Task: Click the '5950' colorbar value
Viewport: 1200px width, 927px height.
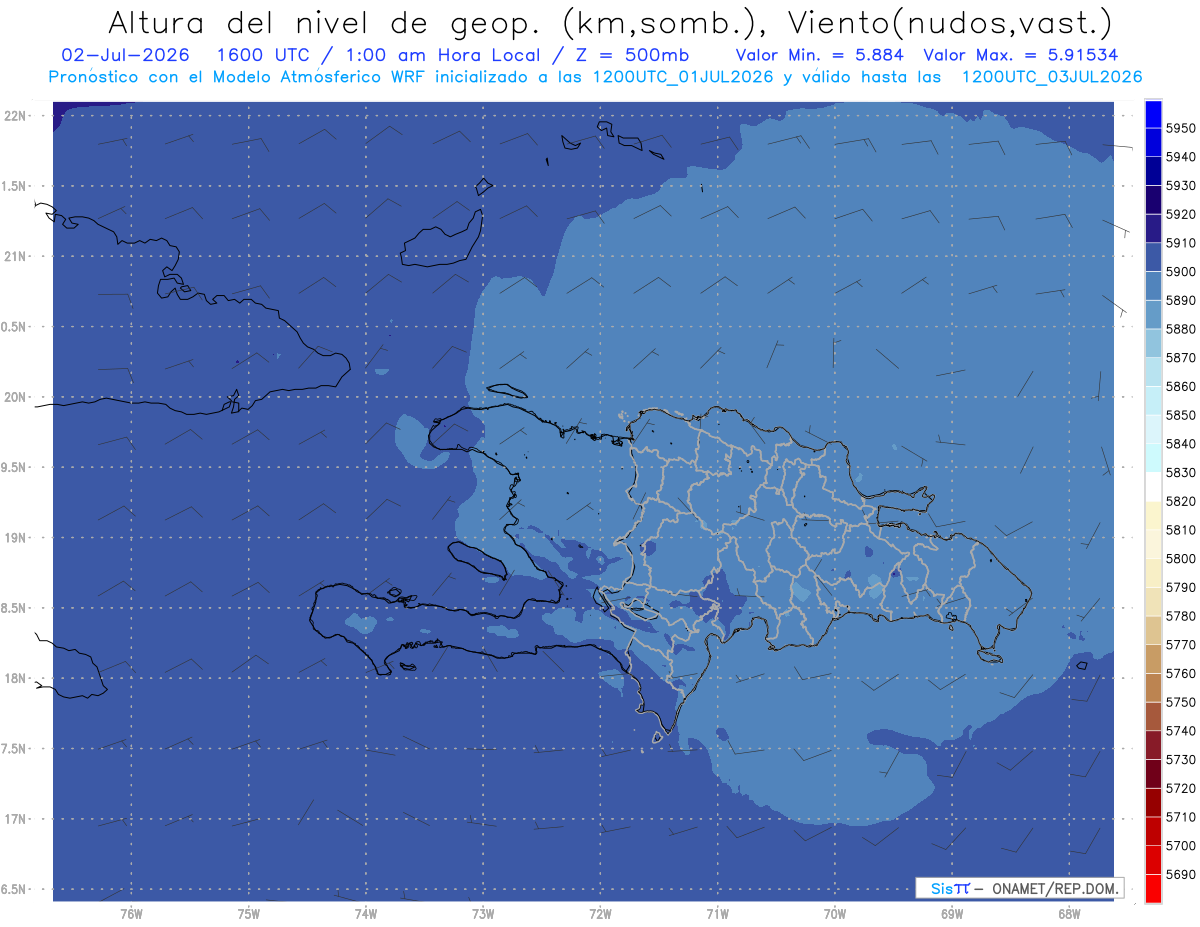Action: click(x=1181, y=129)
